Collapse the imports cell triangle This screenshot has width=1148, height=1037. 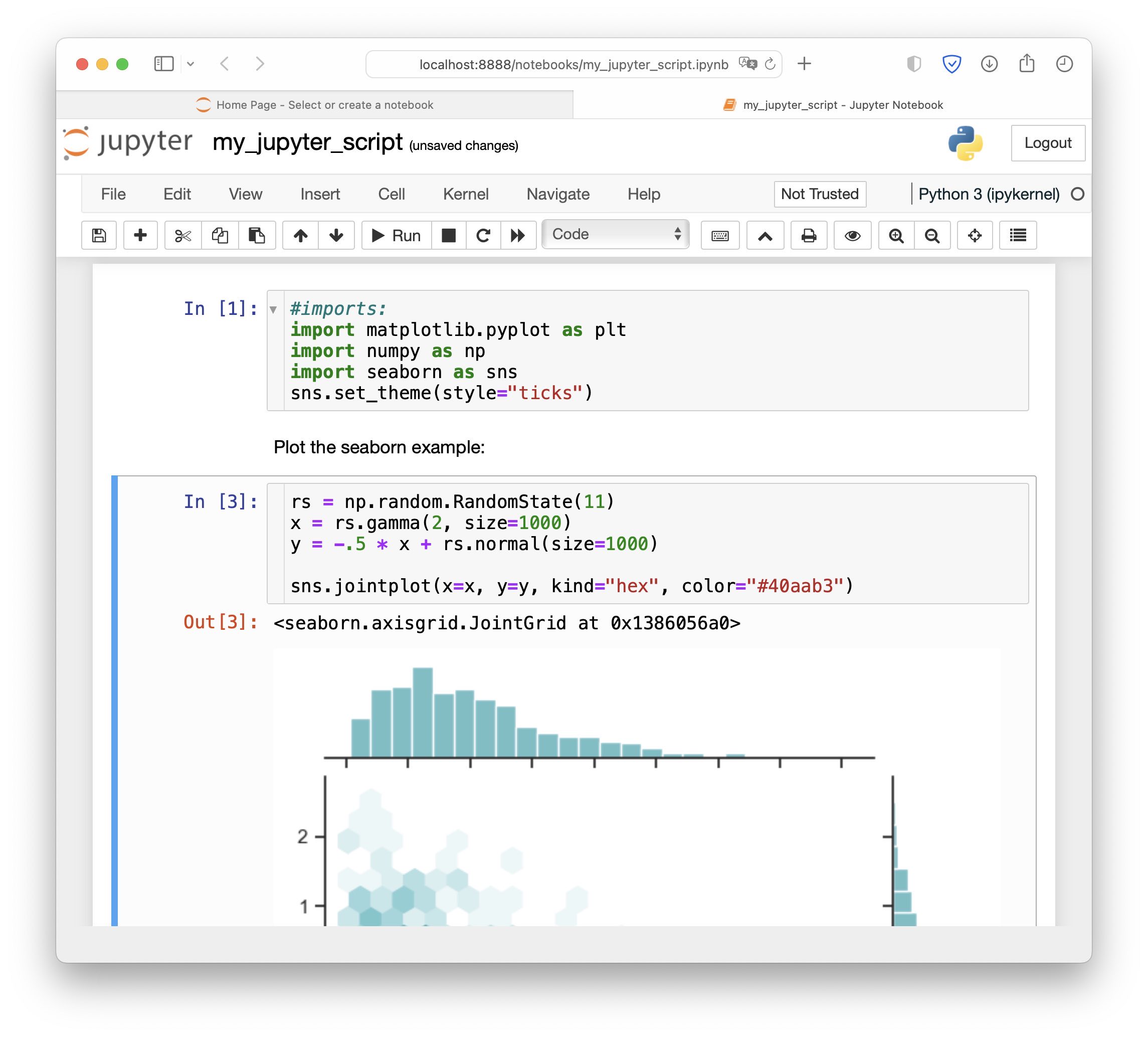click(273, 310)
